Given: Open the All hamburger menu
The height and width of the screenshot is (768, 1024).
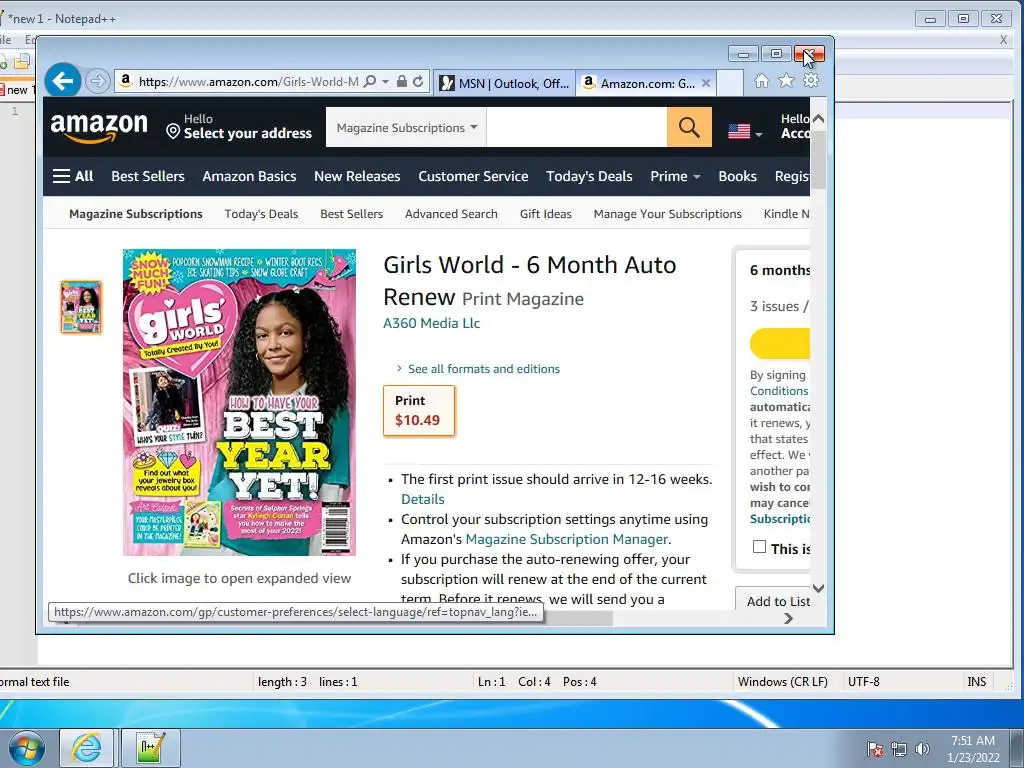Looking at the screenshot, I should tap(73, 176).
